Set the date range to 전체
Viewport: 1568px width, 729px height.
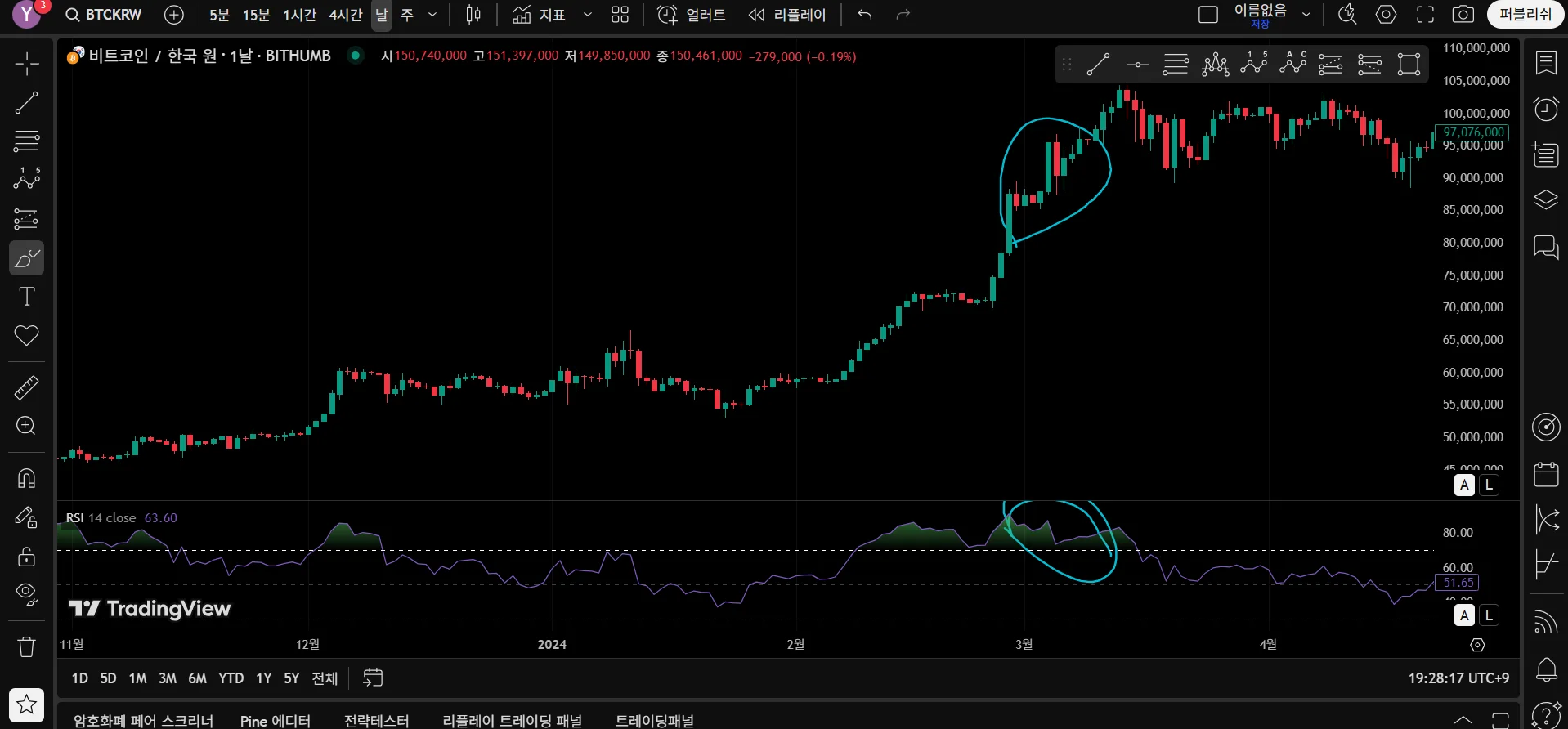pyautogui.click(x=325, y=678)
